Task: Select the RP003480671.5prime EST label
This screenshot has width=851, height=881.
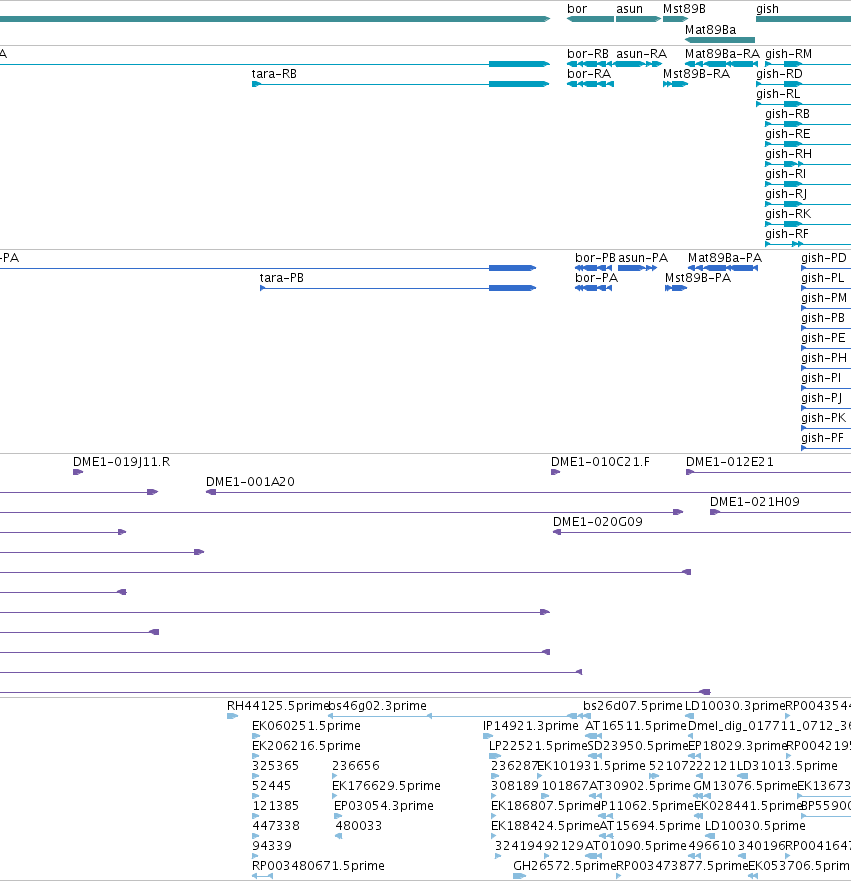Action: [x=318, y=866]
